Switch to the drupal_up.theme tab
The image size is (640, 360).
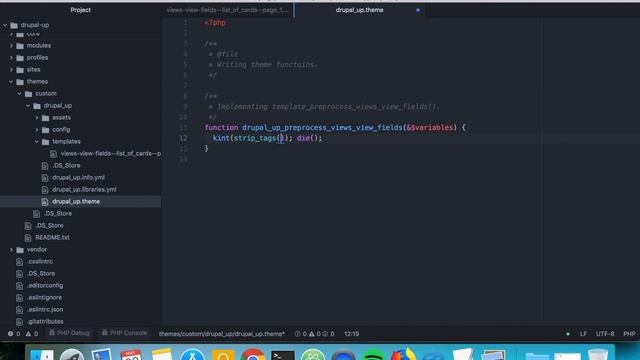click(x=359, y=10)
